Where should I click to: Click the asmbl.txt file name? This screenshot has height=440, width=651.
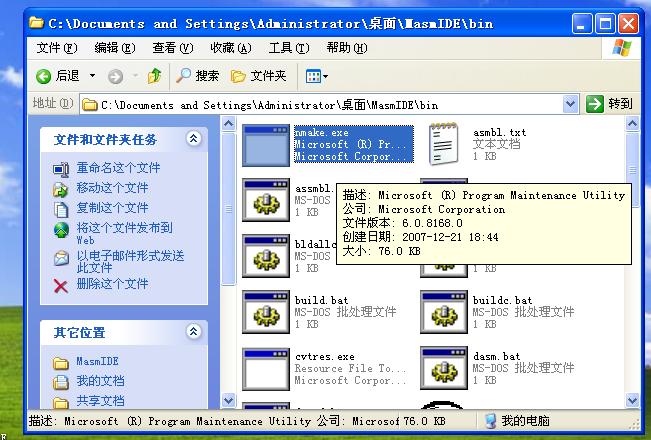point(499,132)
